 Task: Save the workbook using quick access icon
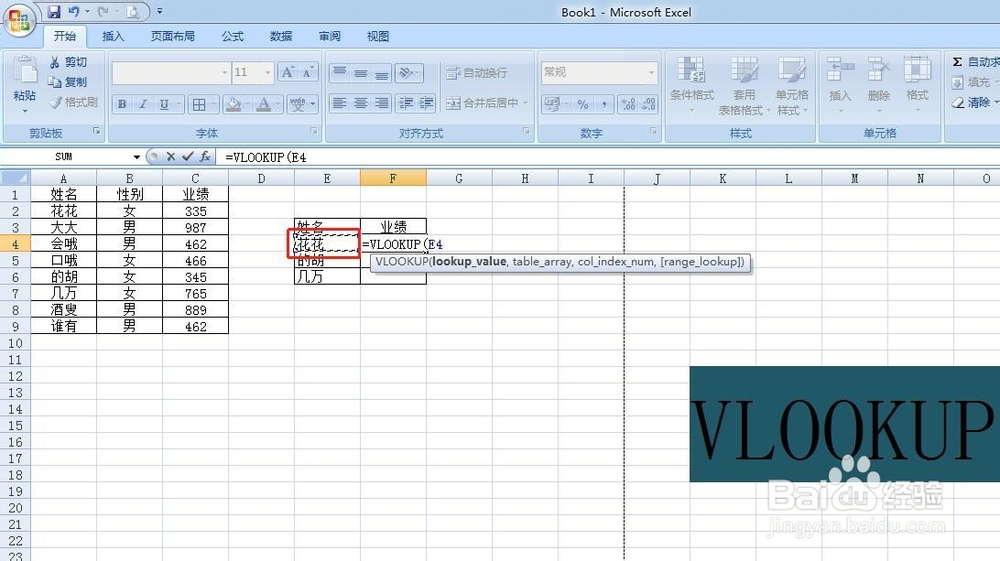(x=54, y=11)
